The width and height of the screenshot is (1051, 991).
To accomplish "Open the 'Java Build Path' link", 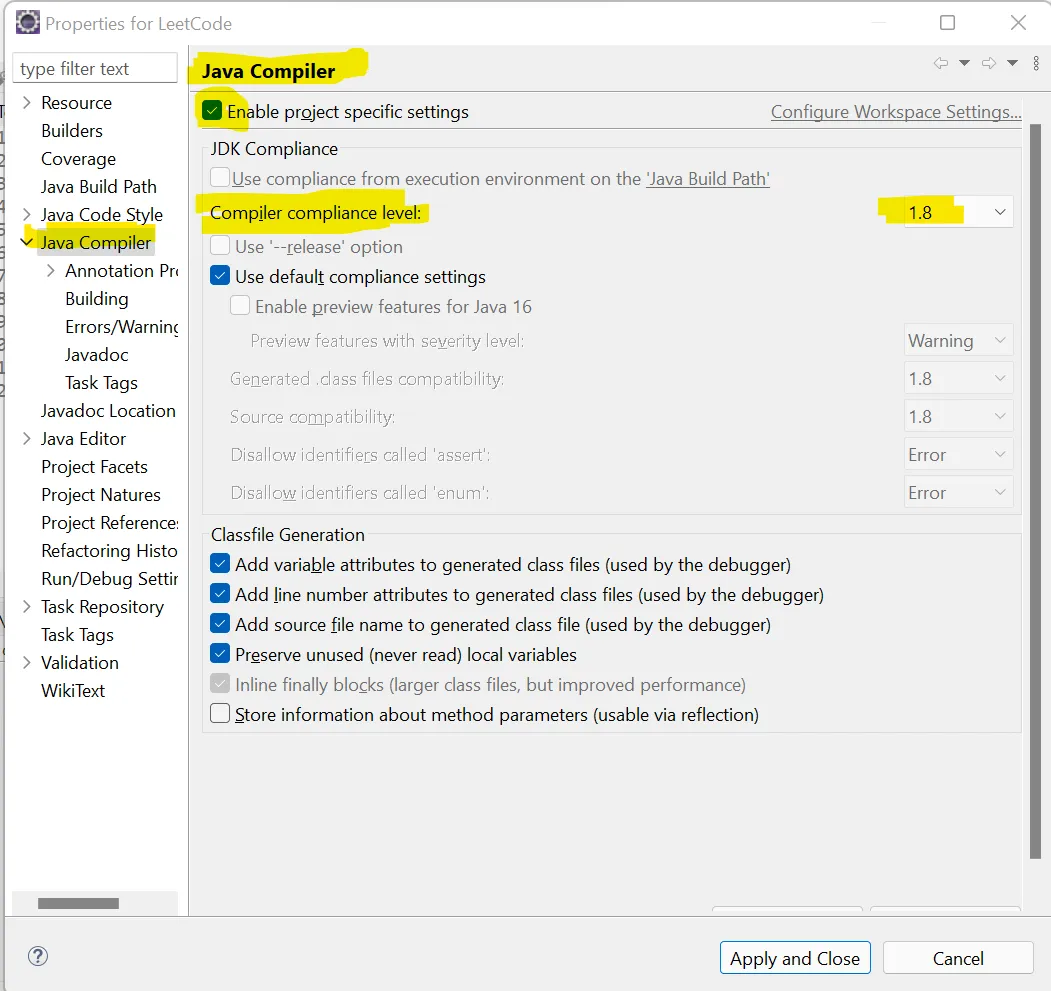I will pos(708,178).
